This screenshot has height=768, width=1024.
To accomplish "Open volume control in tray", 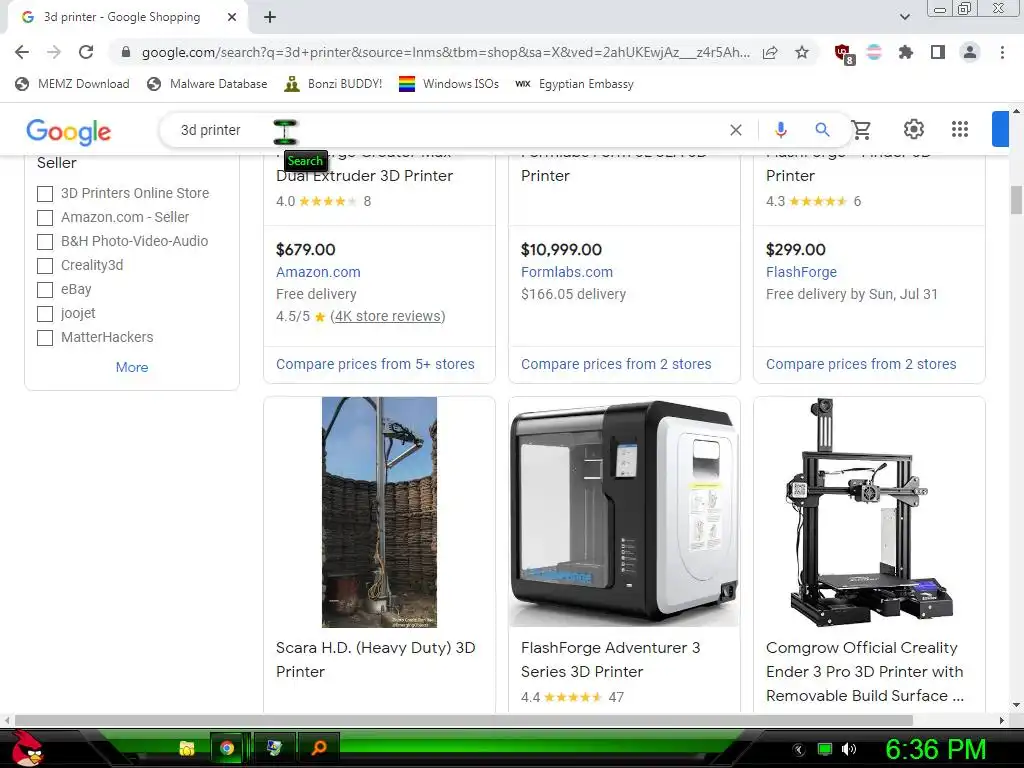I will click(848, 749).
